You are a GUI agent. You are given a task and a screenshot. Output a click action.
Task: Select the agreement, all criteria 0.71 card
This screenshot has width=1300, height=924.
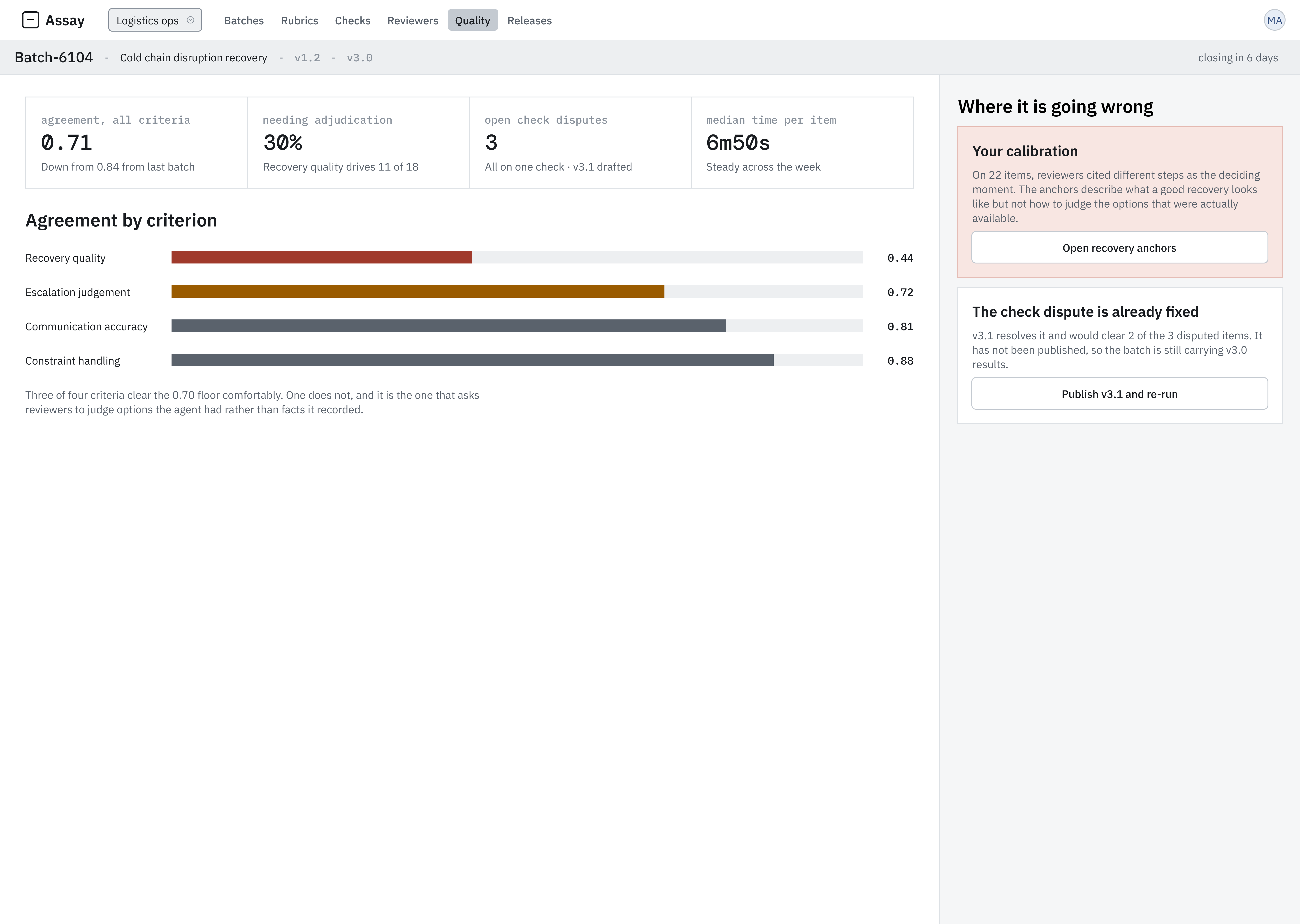[x=137, y=142]
